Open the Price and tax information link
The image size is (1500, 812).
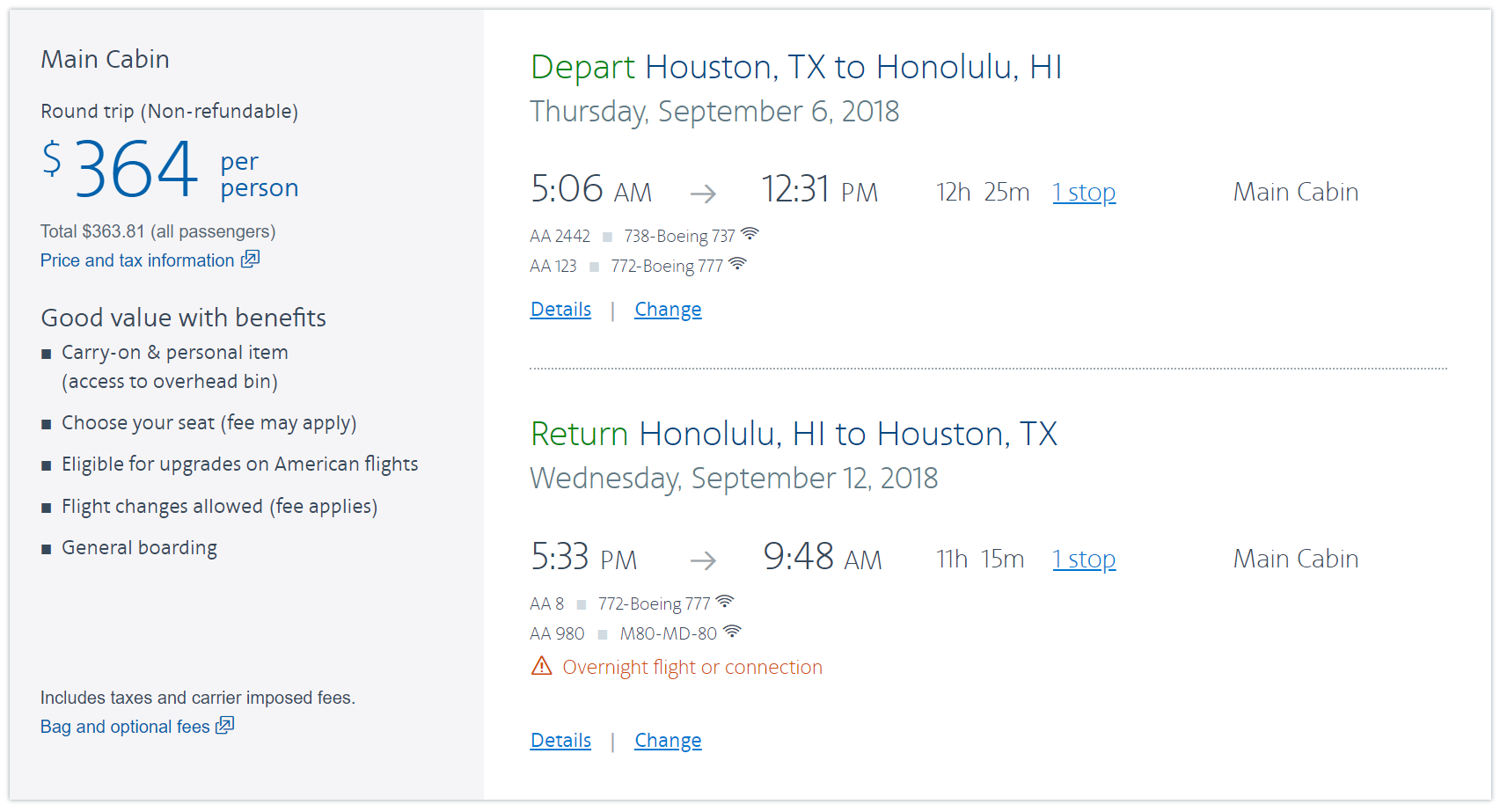pyautogui.click(x=137, y=260)
